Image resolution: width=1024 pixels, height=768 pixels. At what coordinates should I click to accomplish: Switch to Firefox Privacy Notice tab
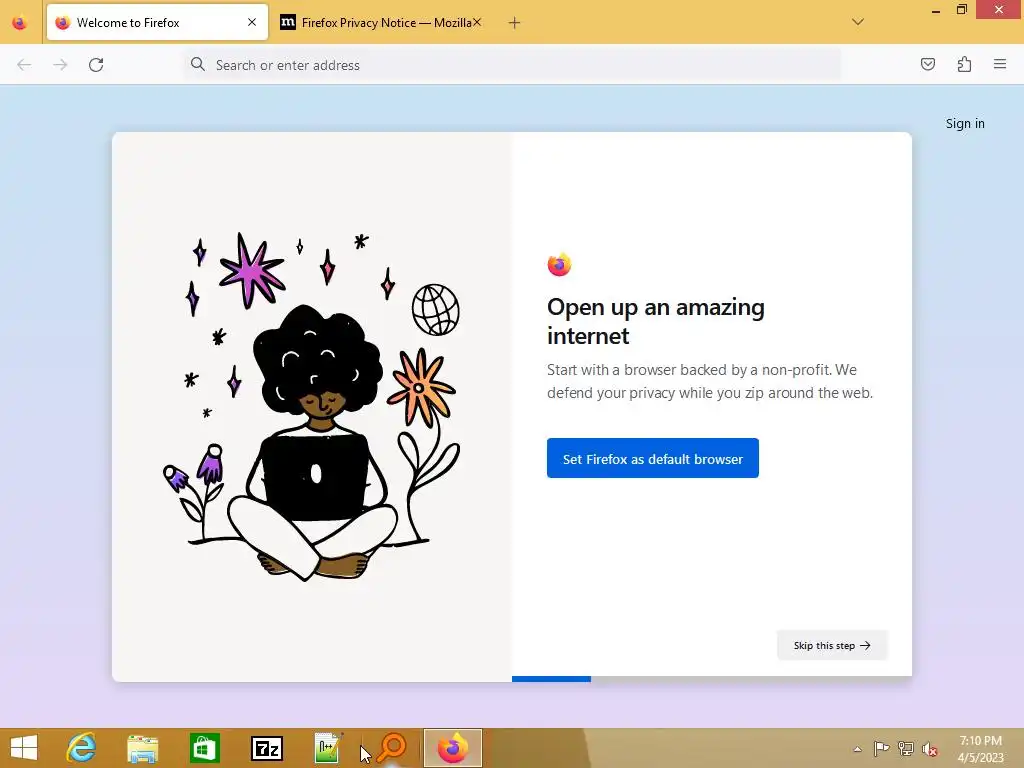coord(381,22)
